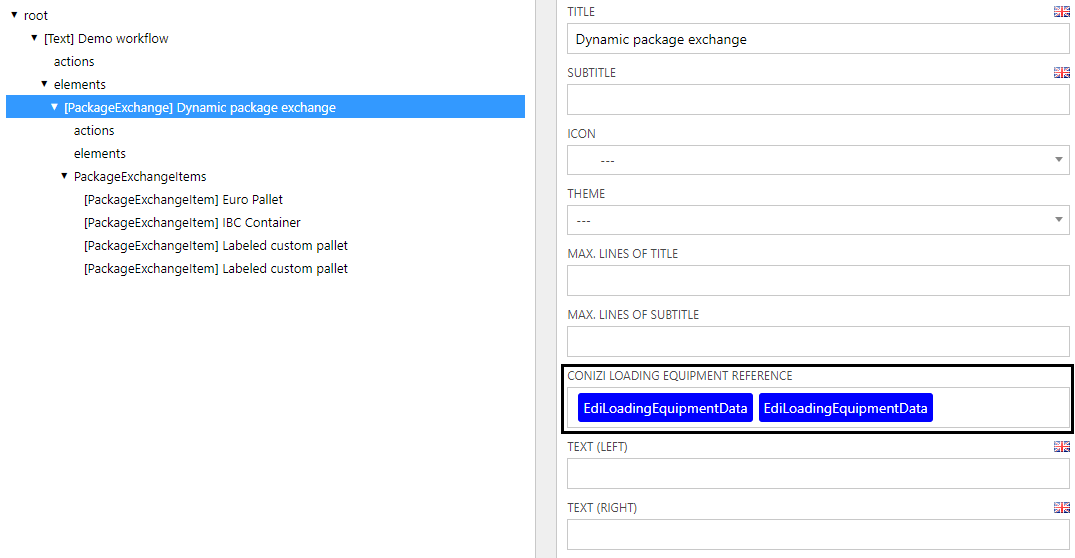Open the Icon dropdown
The width and height of the screenshot is (1075, 558).
click(817, 160)
